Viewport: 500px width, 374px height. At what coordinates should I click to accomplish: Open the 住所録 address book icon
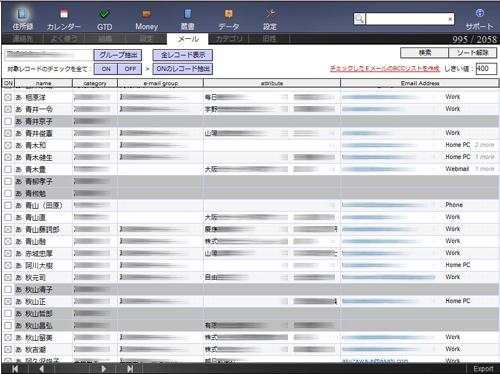[x=22, y=14]
